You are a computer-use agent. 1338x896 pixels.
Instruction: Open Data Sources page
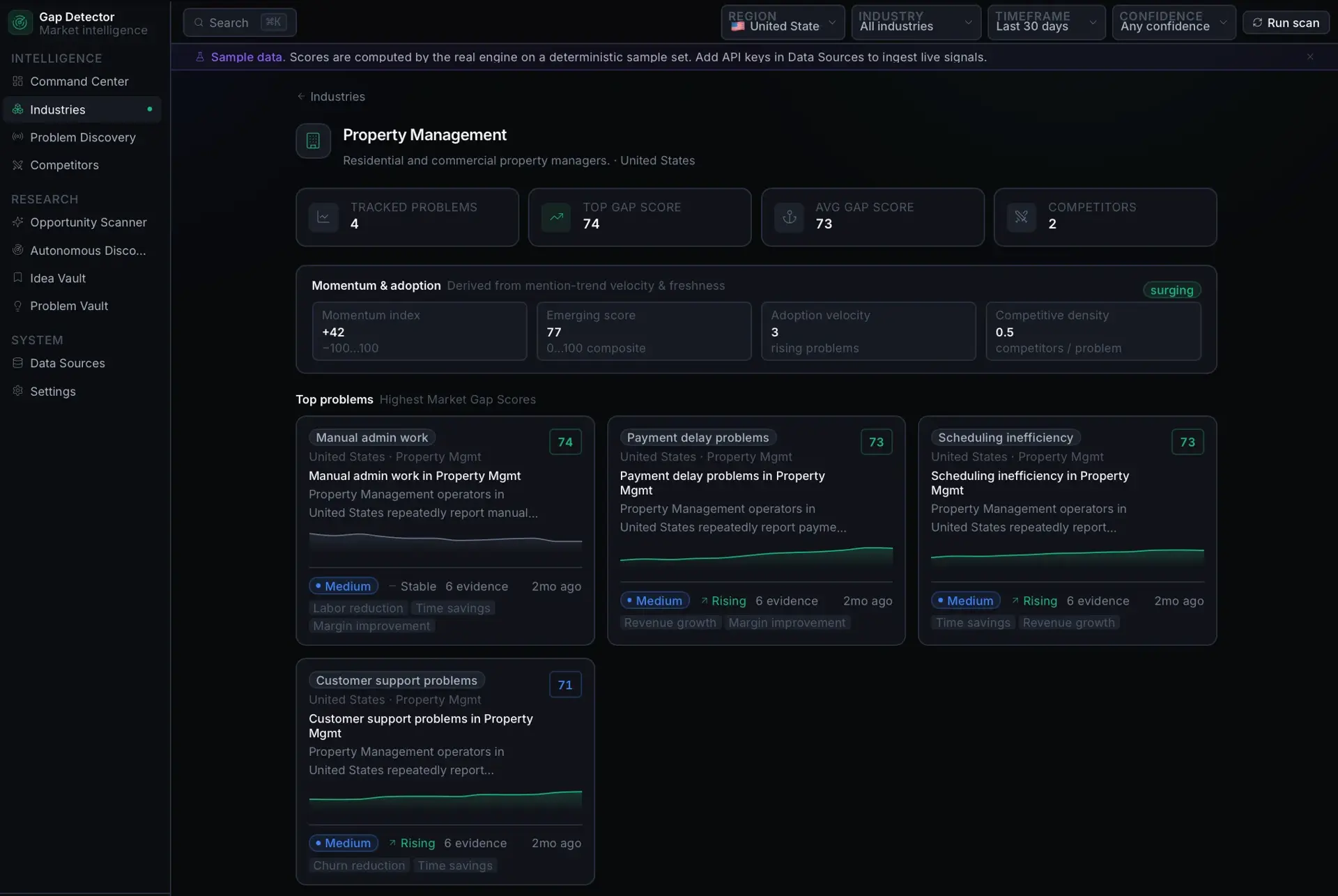click(82, 363)
